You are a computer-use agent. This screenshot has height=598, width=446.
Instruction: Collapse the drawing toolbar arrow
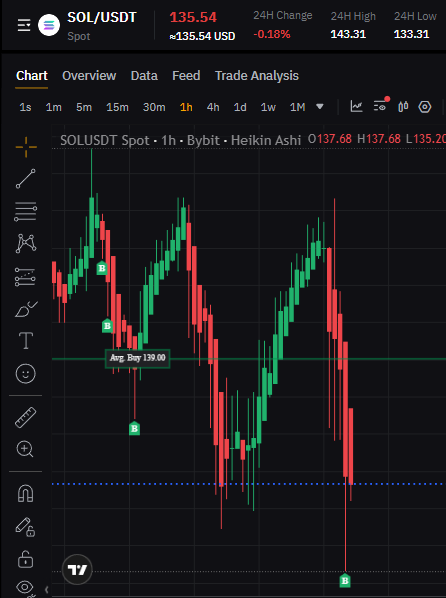tap(47, 590)
